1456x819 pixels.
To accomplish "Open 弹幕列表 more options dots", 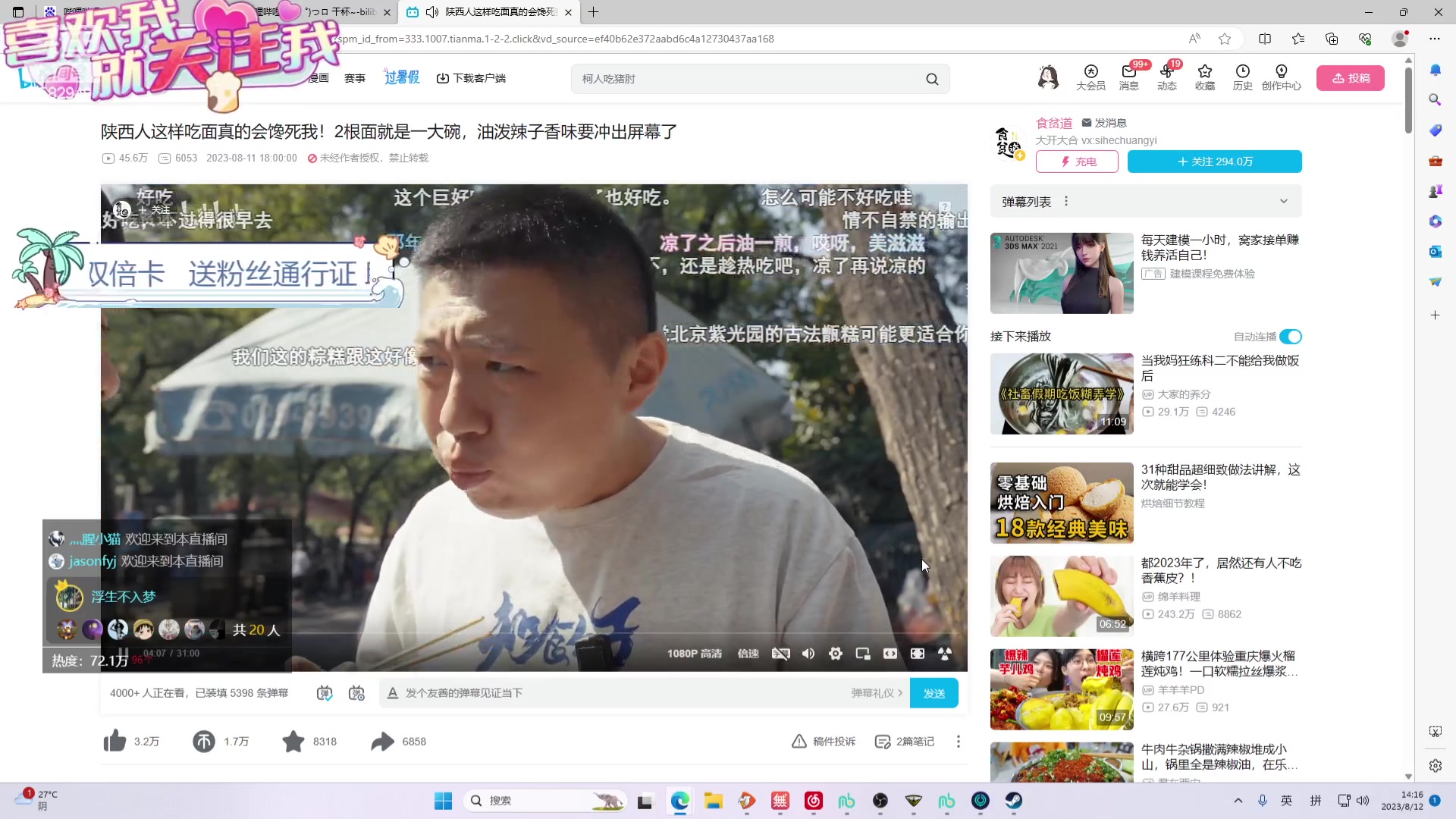I will click(x=1066, y=202).
